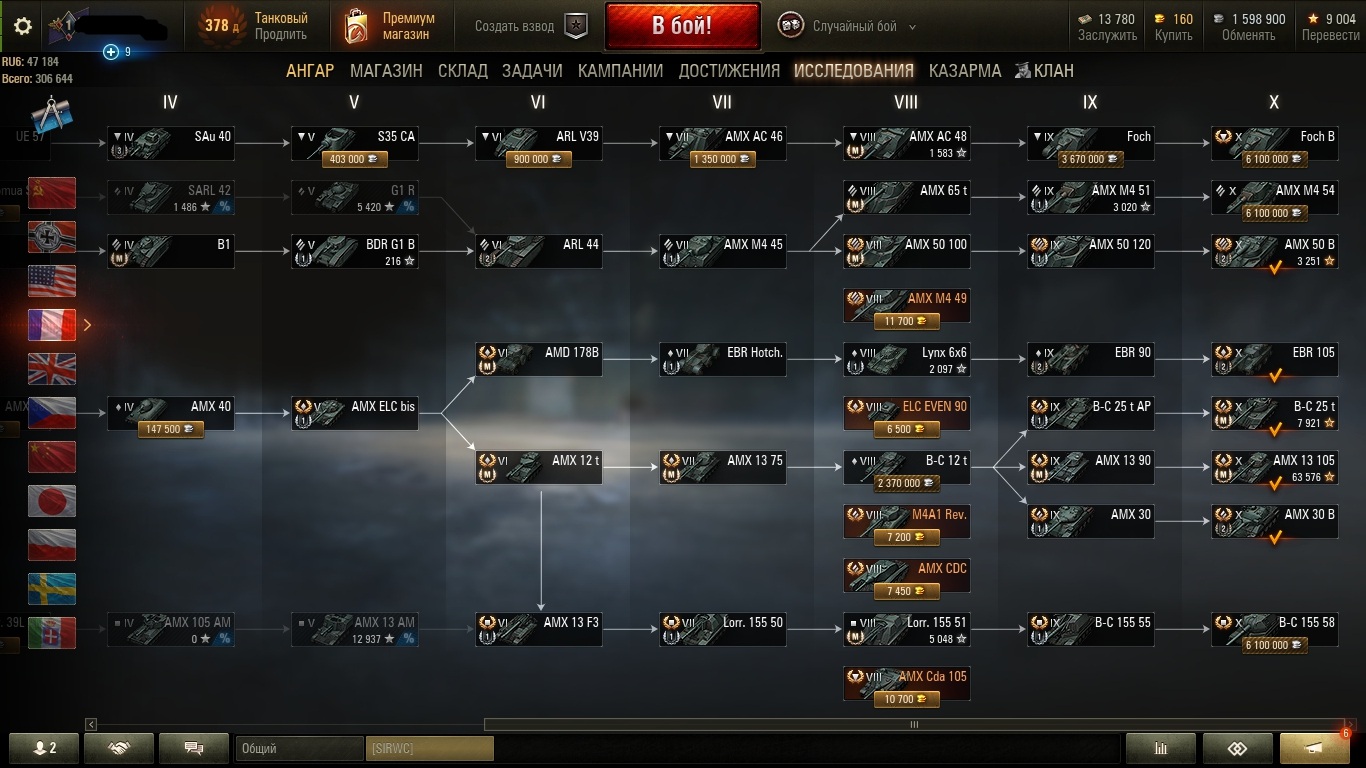Click the В бой! battle button

tap(682, 26)
